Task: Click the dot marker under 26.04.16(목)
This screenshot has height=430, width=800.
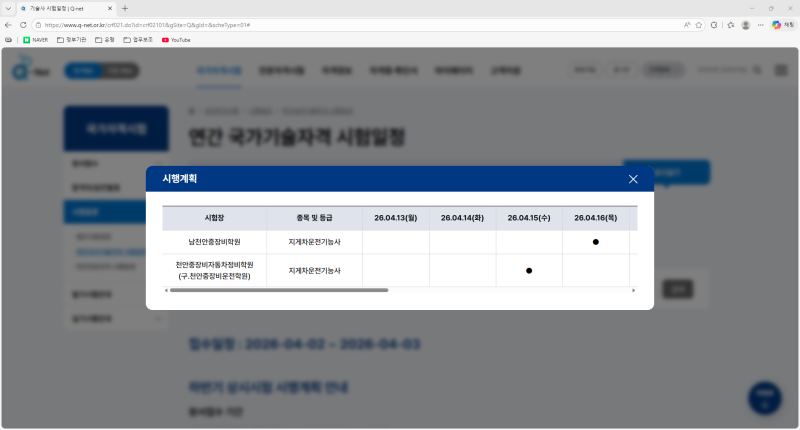Action: (x=595, y=242)
